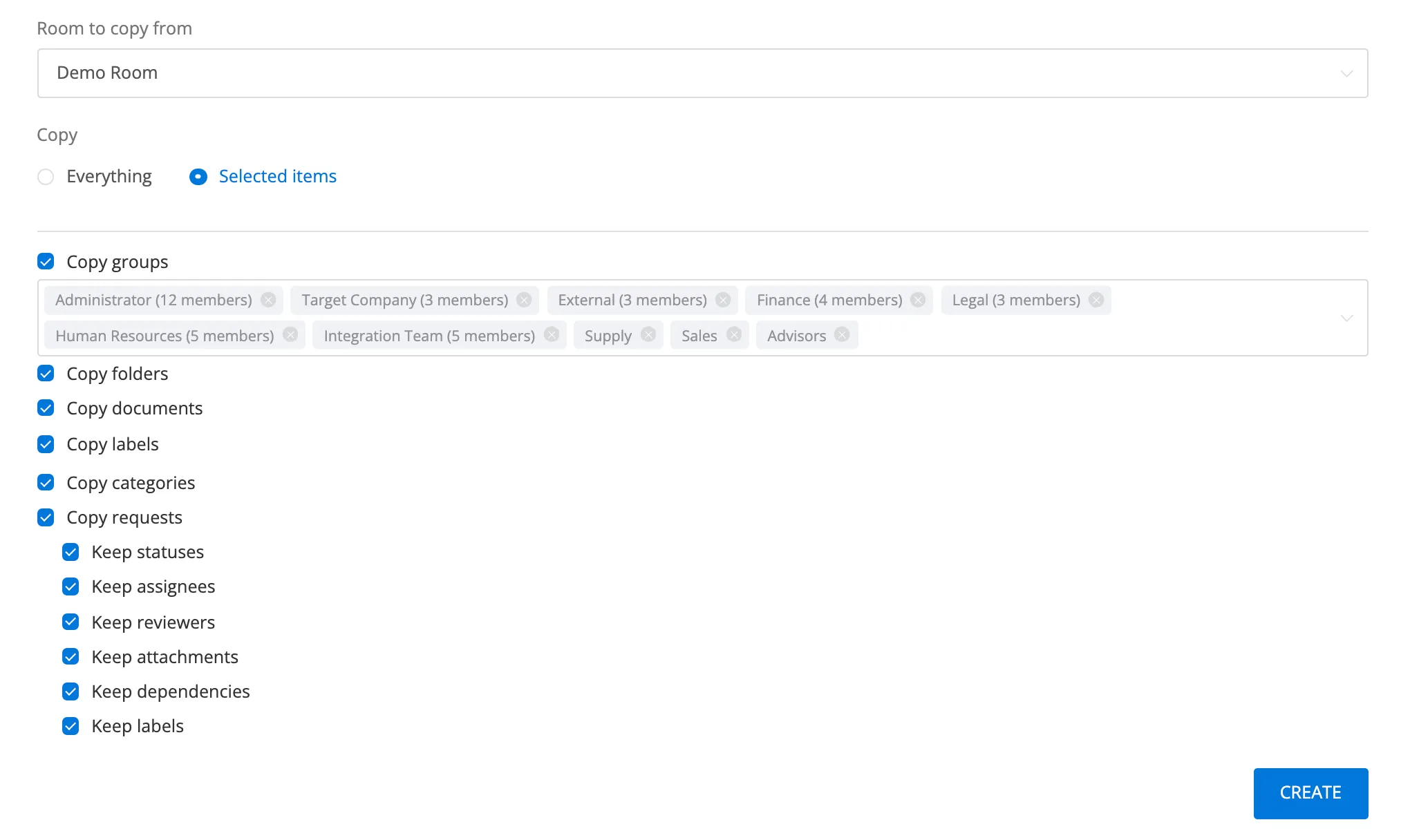Choose the Selected items radio button

pyautogui.click(x=198, y=177)
